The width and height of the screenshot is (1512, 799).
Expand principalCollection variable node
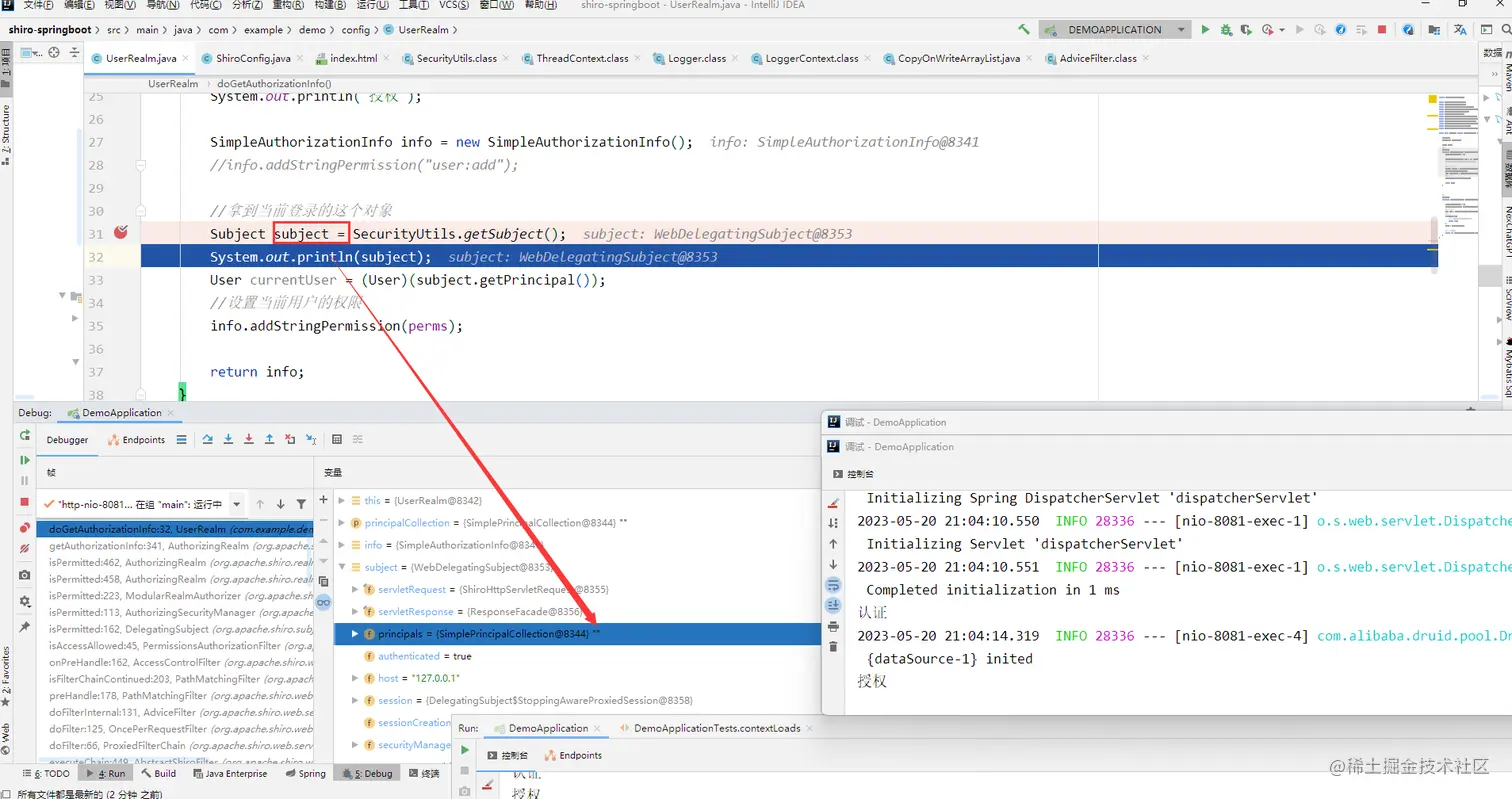point(342,522)
